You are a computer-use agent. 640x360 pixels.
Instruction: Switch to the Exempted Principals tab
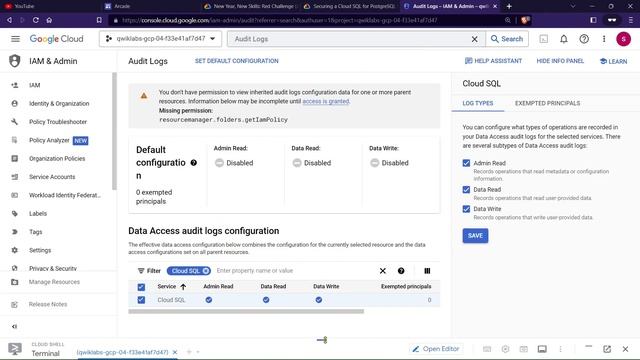pos(547,103)
